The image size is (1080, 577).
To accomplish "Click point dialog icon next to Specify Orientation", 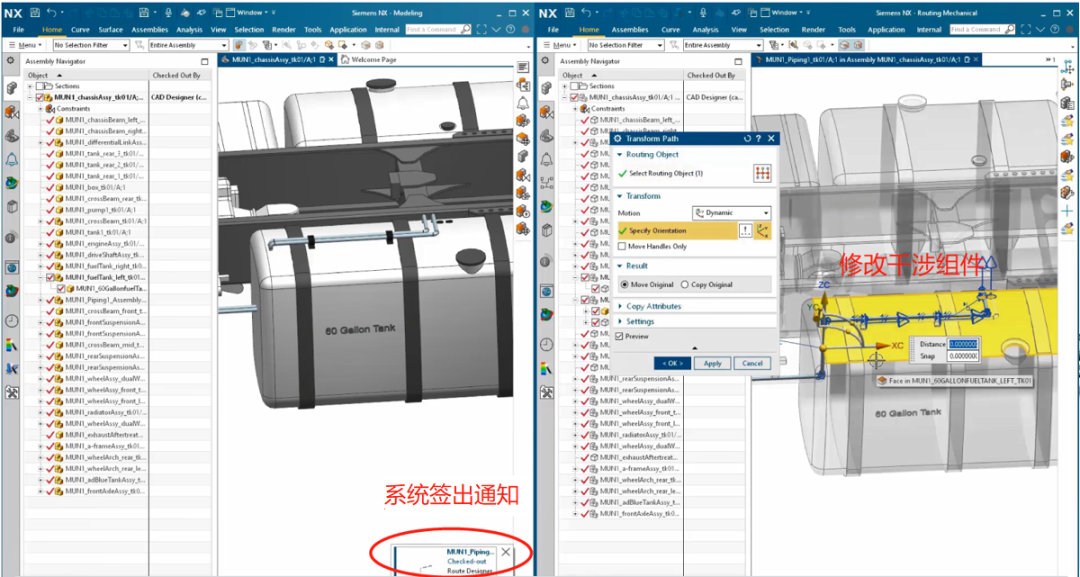I will [745, 231].
